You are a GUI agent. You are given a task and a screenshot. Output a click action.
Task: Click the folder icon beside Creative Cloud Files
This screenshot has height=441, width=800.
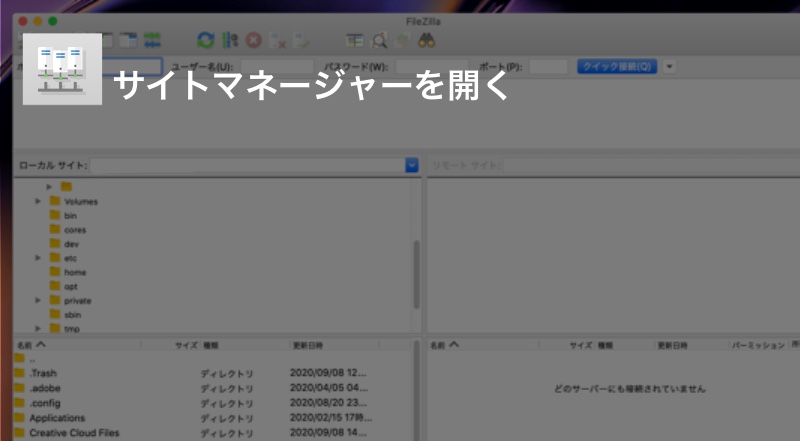click(x=19, y=432)
